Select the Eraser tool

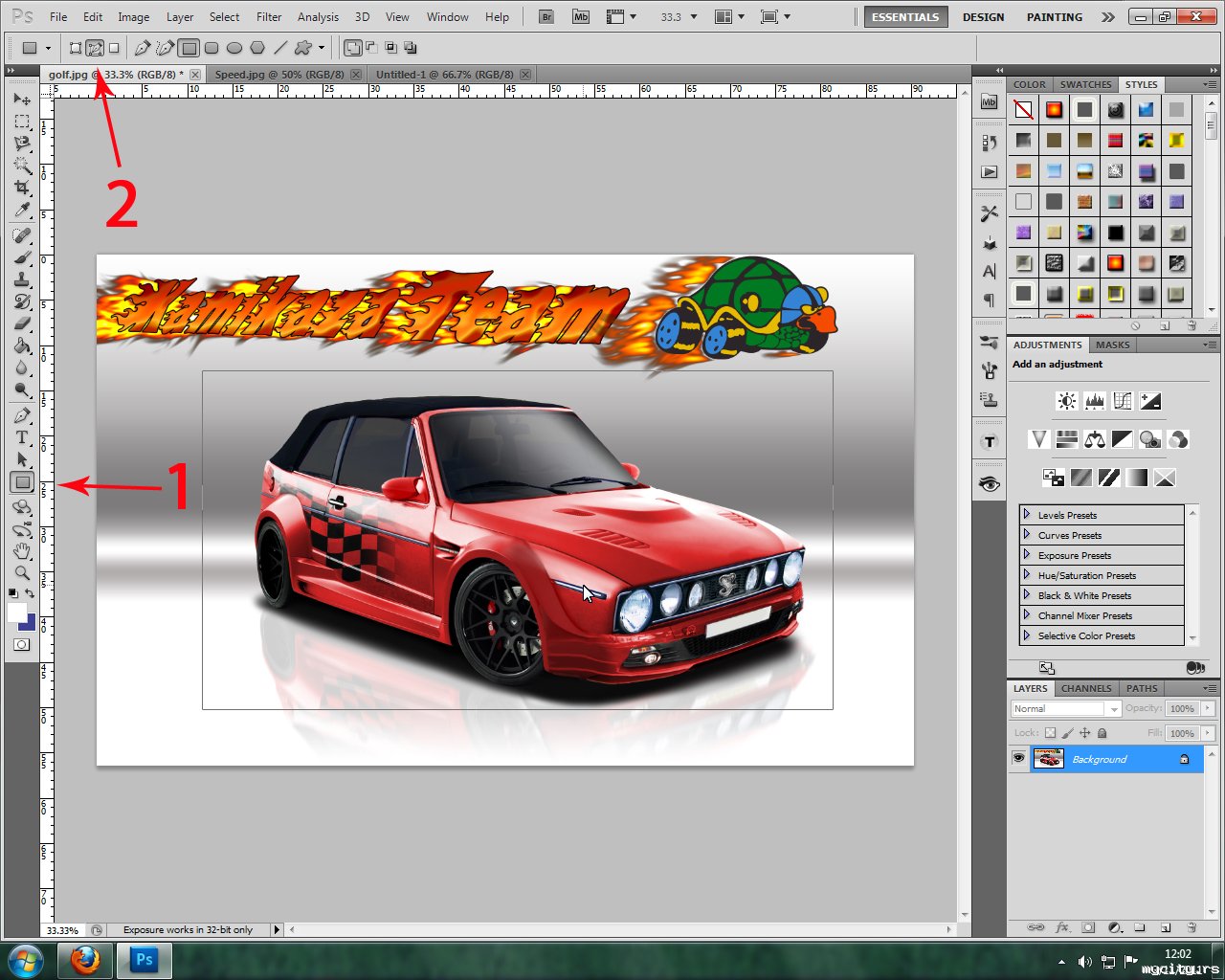coord(22,324)
